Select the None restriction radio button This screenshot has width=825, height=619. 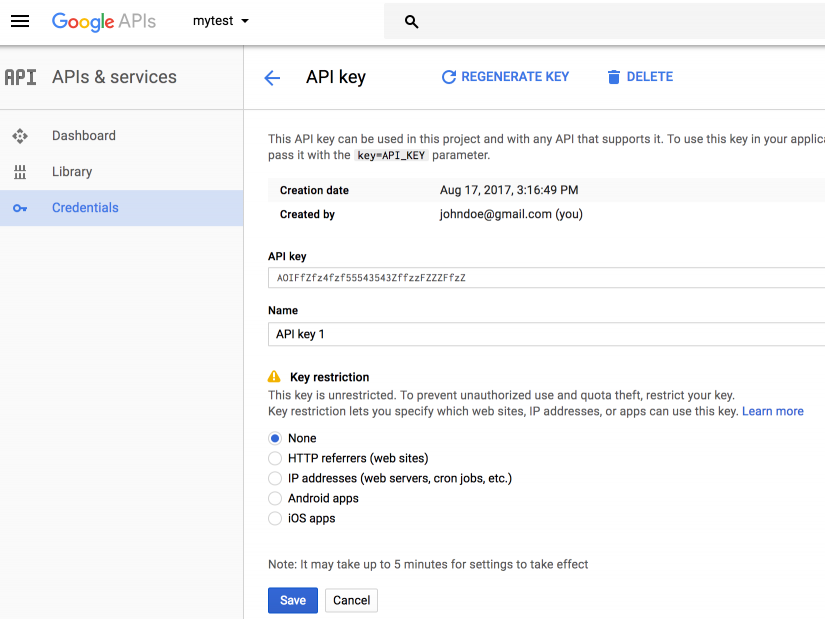point(275,438)
